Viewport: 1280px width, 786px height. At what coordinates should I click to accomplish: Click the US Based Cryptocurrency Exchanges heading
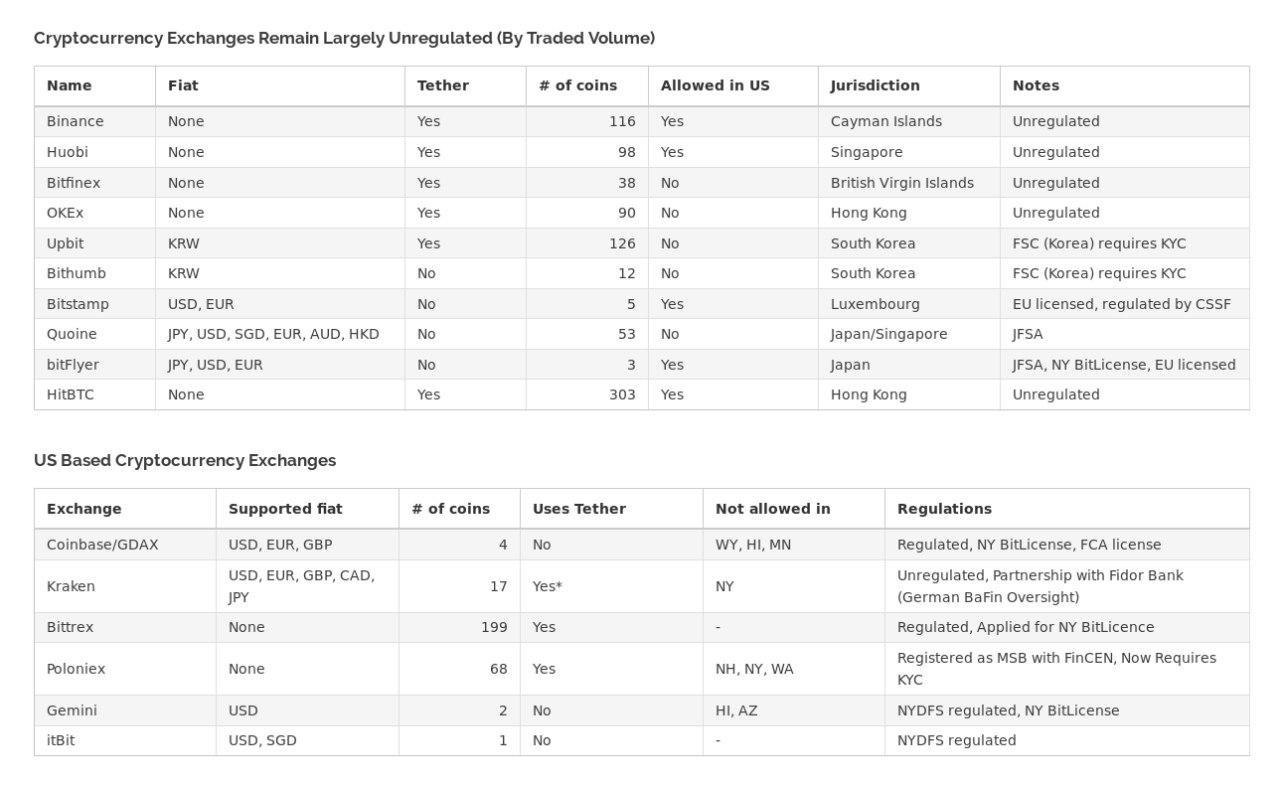[185, 461]
